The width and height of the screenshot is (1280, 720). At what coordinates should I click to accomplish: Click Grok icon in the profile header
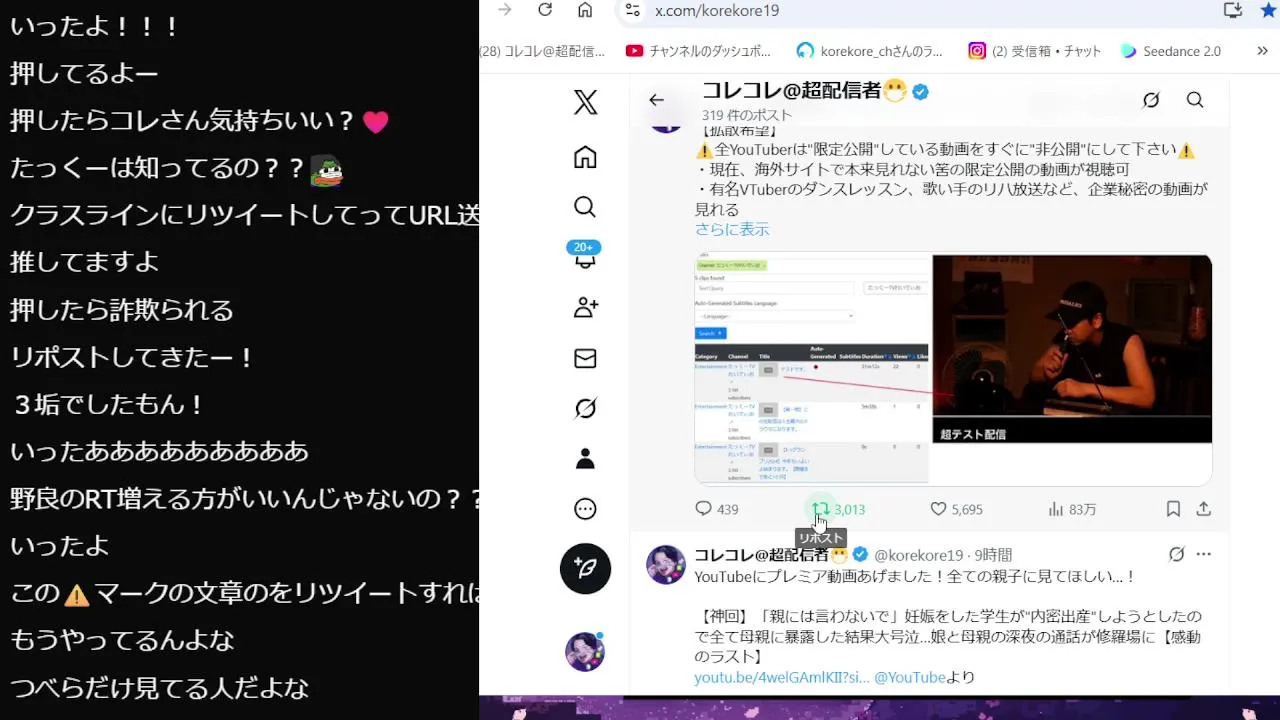pos(1151,100)
